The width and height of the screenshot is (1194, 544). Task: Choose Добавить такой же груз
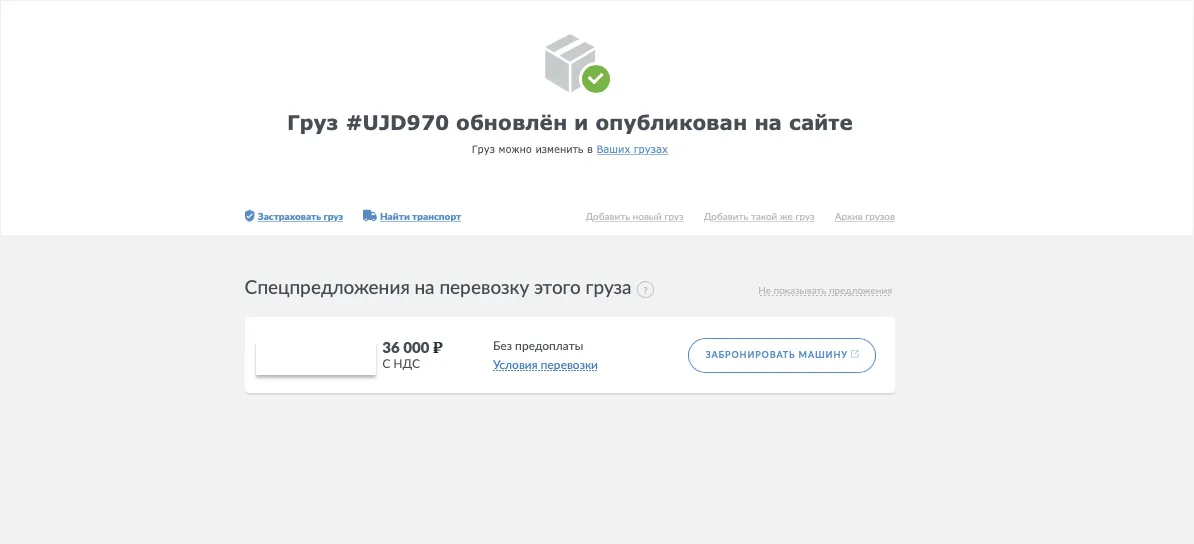click(x=759, y=217)
